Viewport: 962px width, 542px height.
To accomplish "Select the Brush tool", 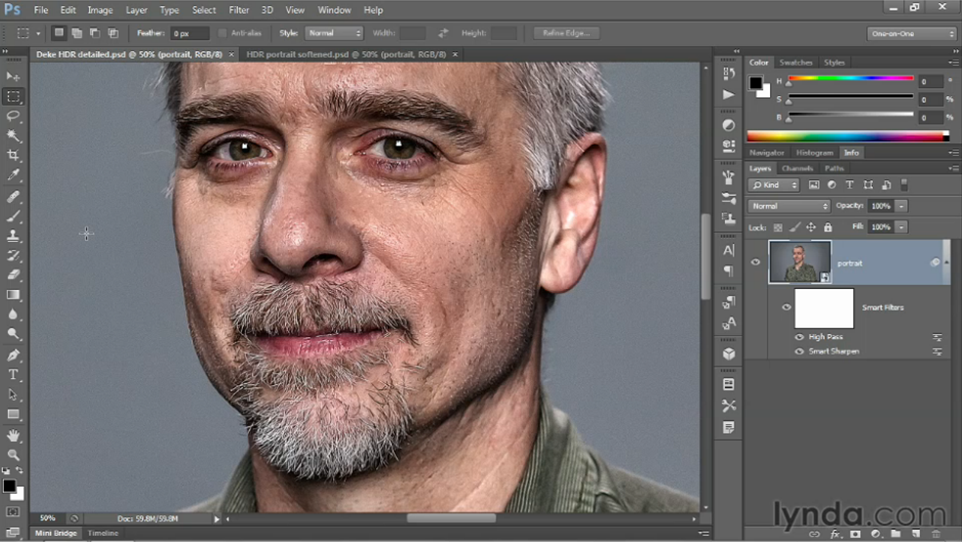I will coord(13,216).
